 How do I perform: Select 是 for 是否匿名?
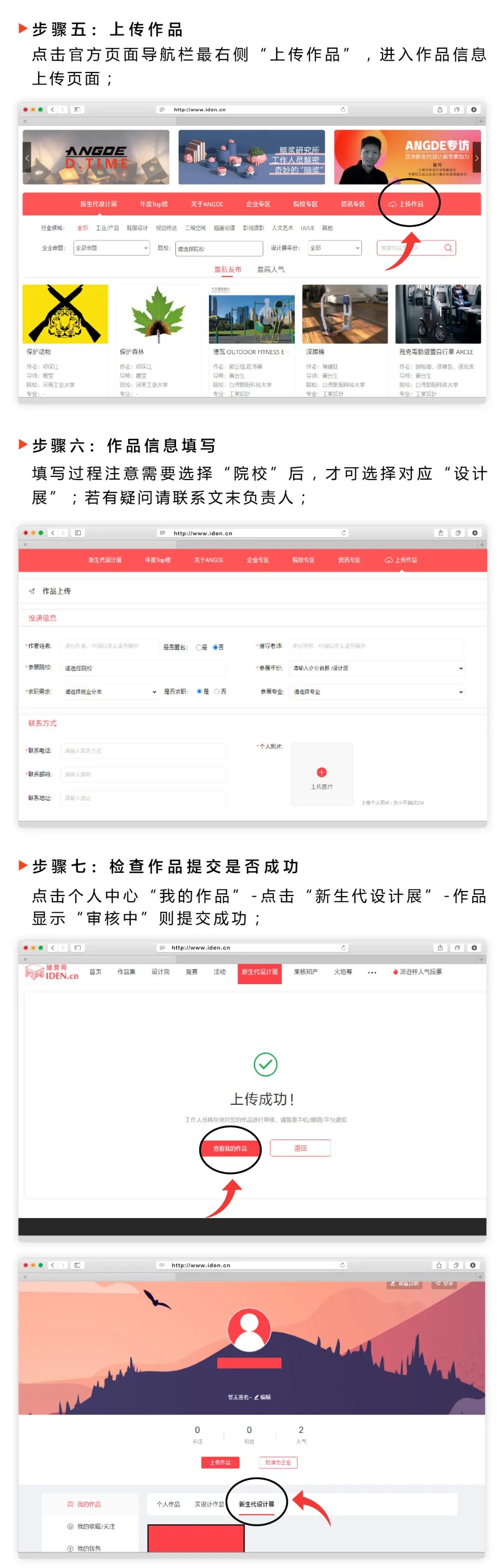pyautogui.click(x=198, y=648)
